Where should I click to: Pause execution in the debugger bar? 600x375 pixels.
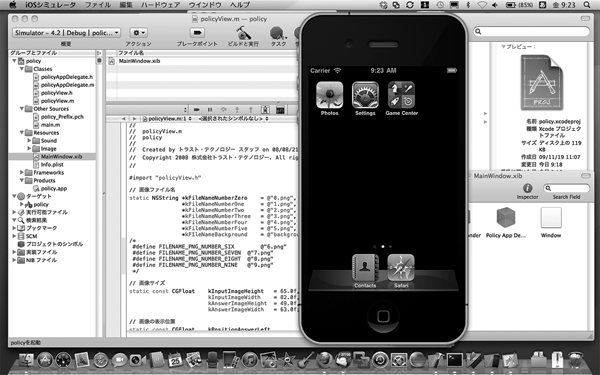click(x=210, y=109)
